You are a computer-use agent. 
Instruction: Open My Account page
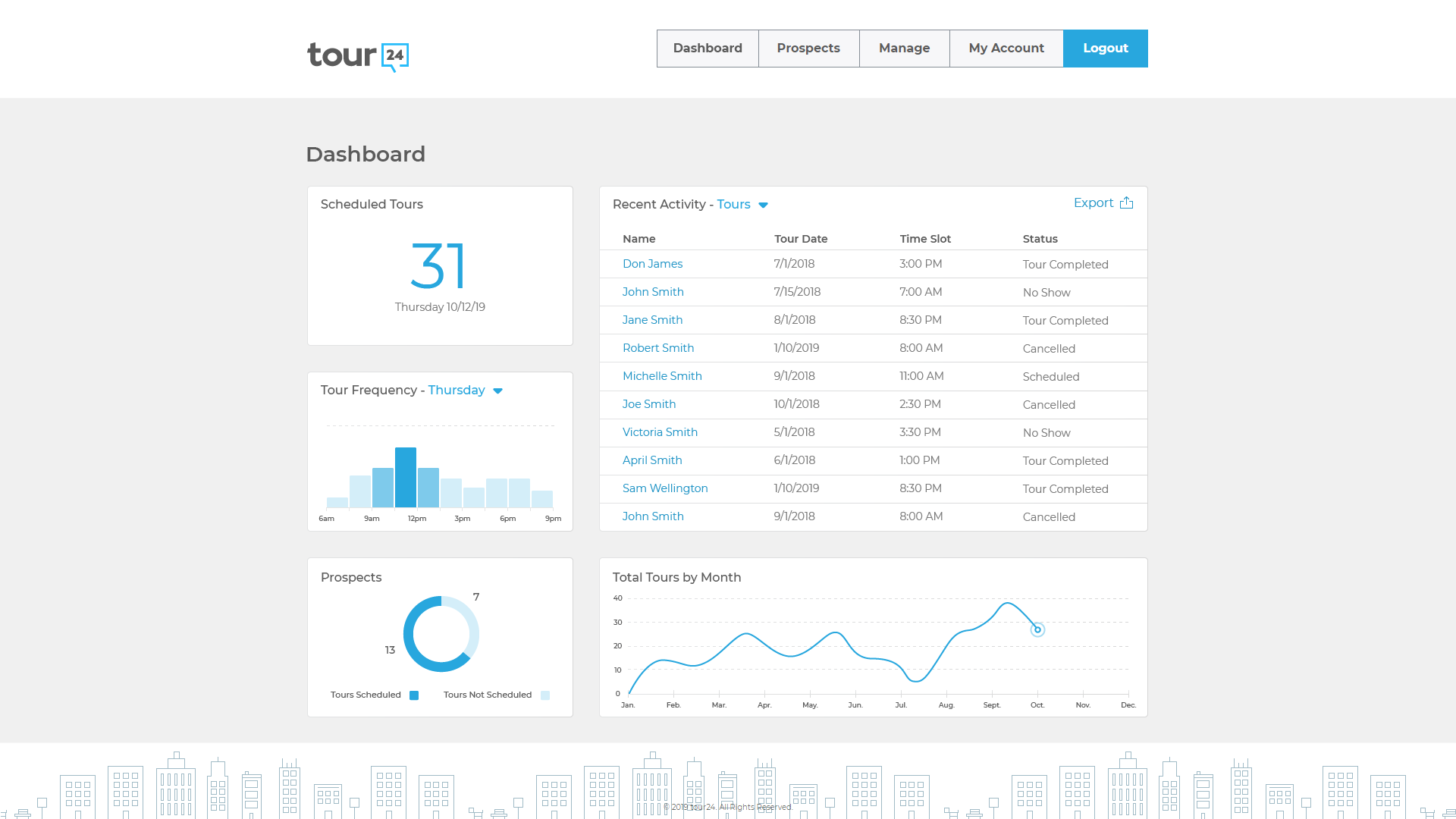[1006, 49]
